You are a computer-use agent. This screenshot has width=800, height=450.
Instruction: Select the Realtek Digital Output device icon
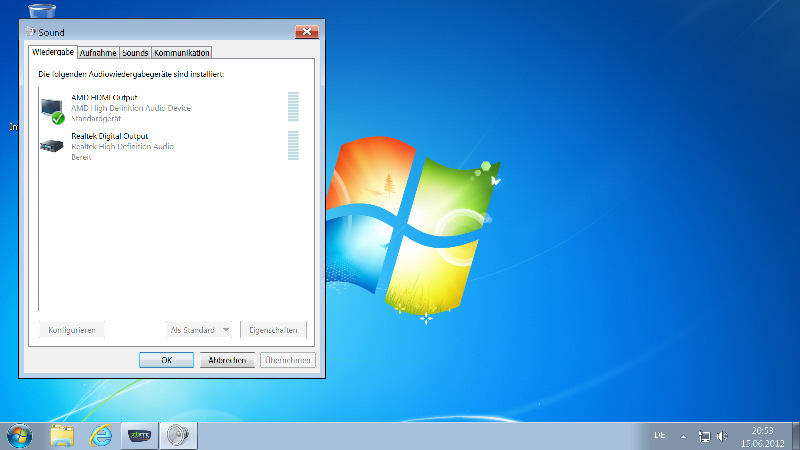point(52,146)
